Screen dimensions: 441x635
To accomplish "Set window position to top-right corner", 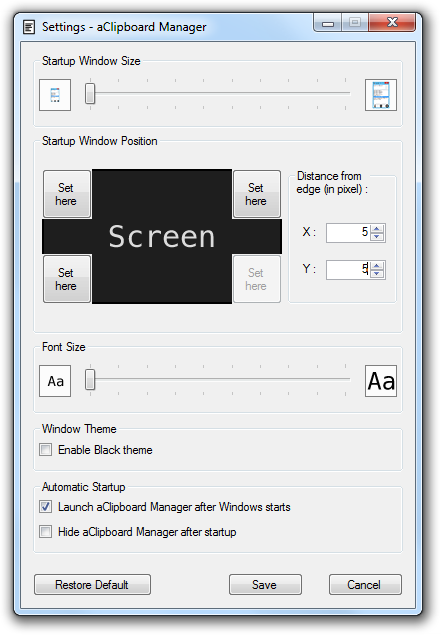I will pos(257,194).
